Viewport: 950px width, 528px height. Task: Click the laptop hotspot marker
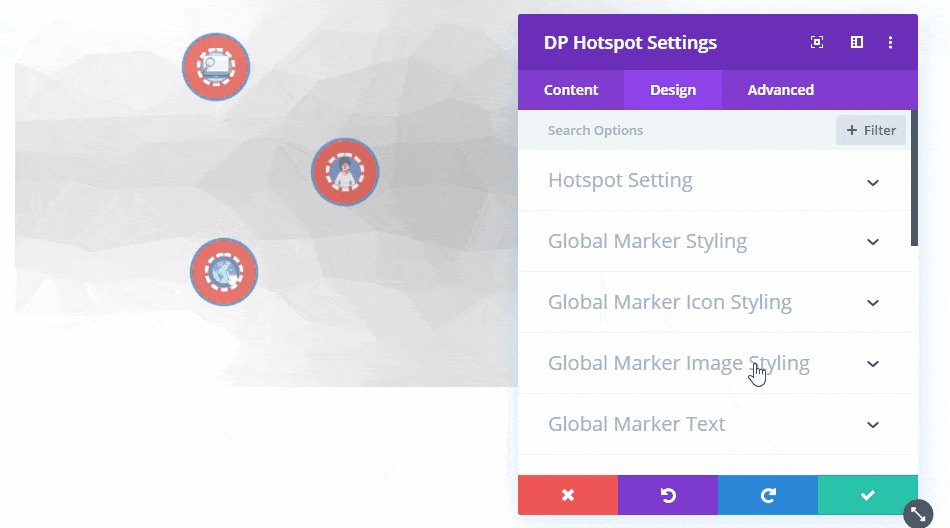click(x=216, y=67)
